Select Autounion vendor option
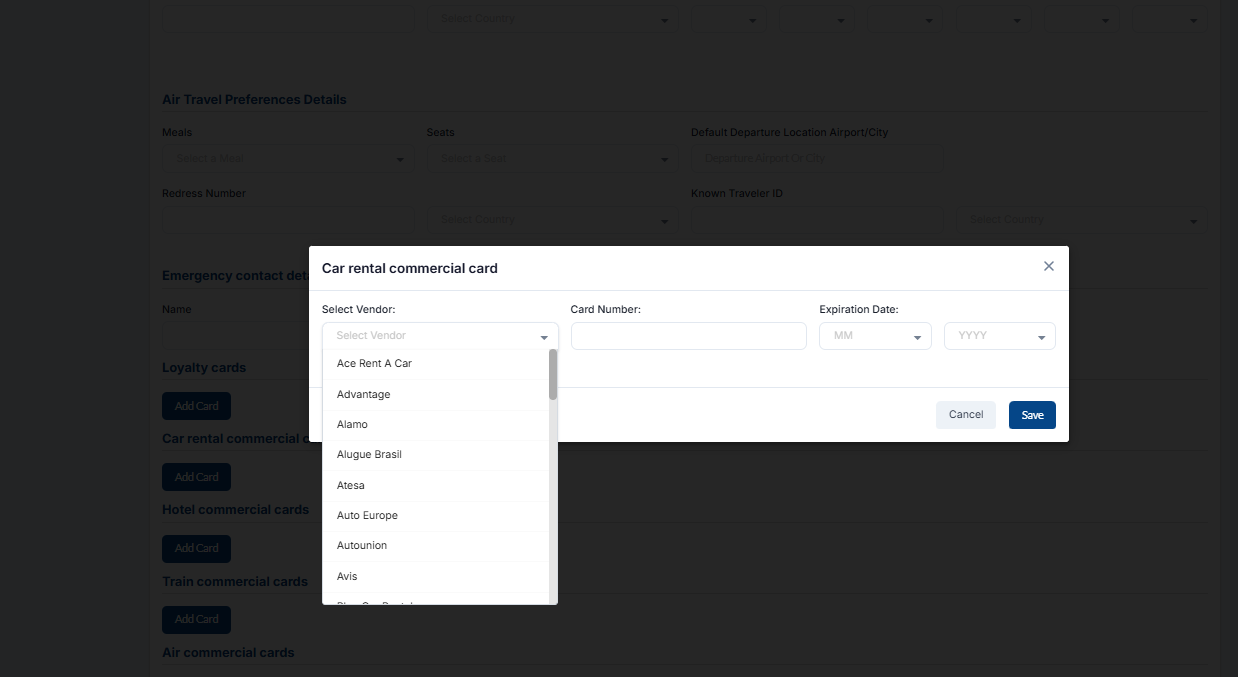 click(x=436, y=546)
